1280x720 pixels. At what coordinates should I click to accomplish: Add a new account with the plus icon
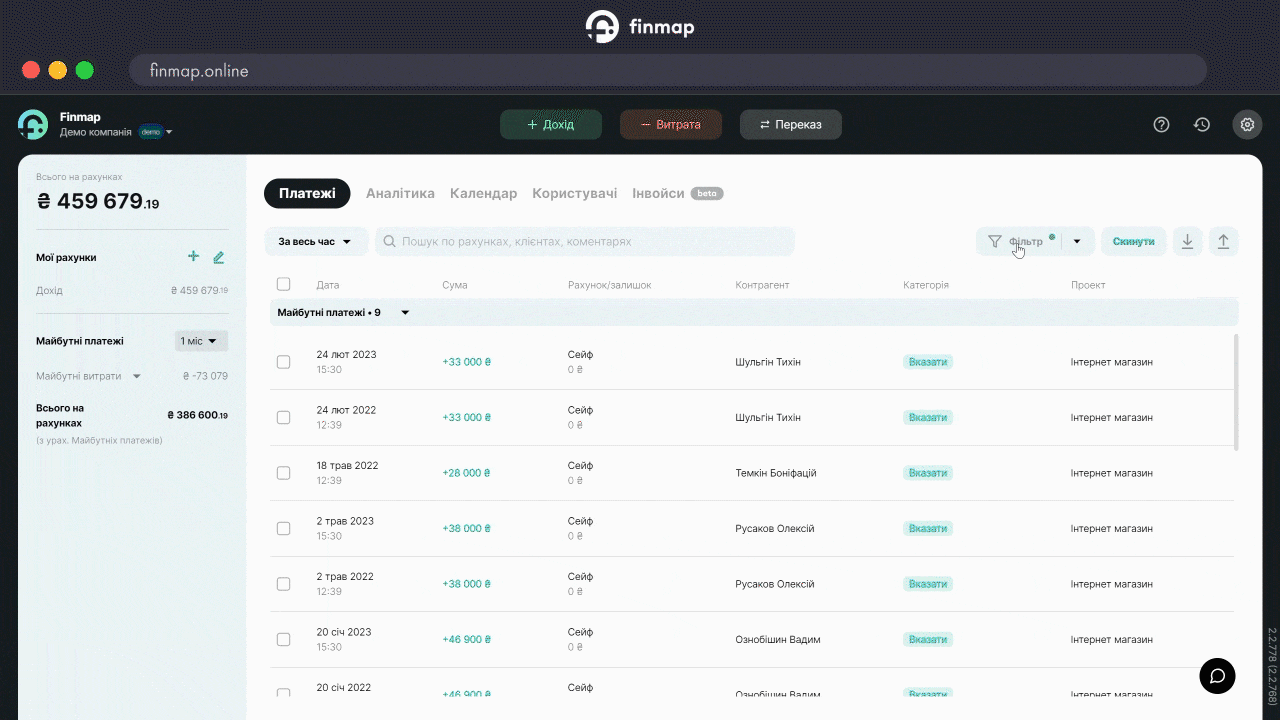coord(194,257)
